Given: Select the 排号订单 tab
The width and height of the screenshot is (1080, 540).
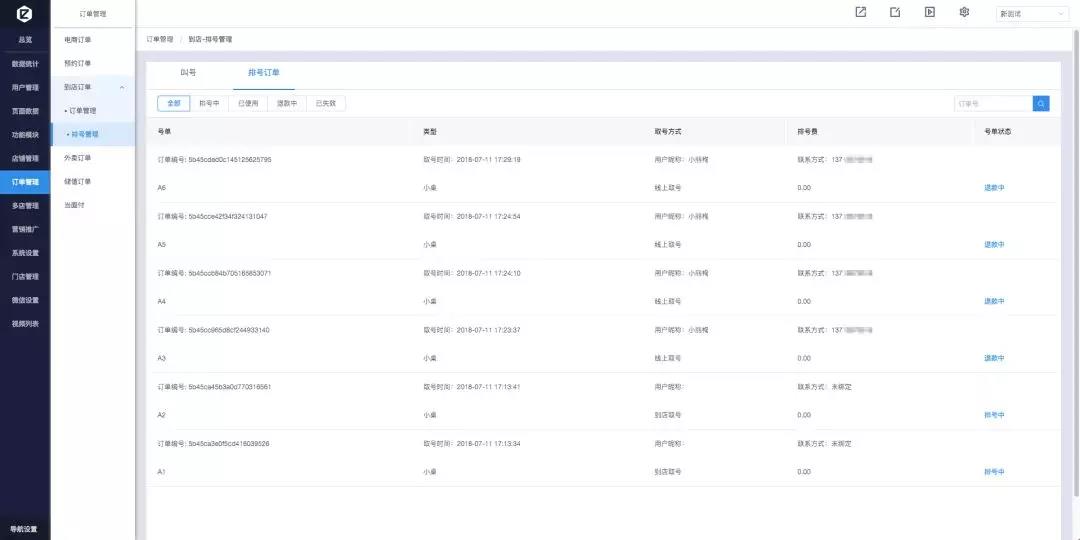Looking at the screenshot, I should click(x=264, y=72).
